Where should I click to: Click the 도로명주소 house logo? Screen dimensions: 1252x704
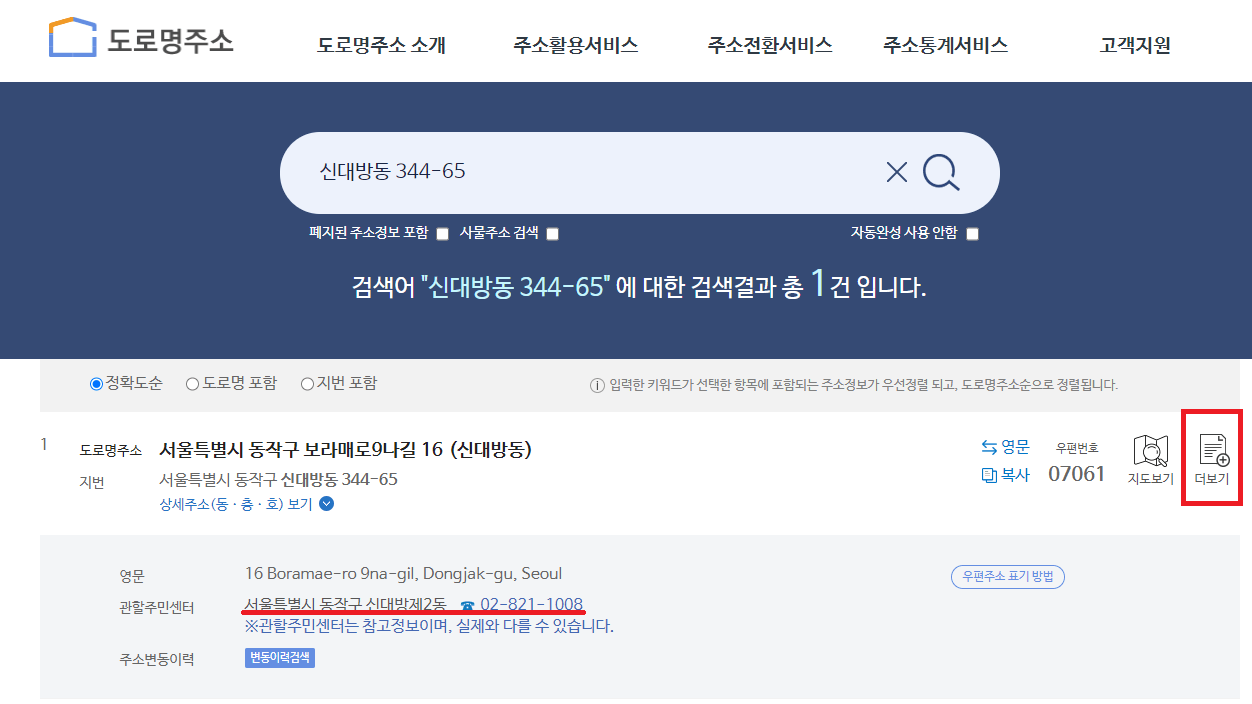pos(141,39)
